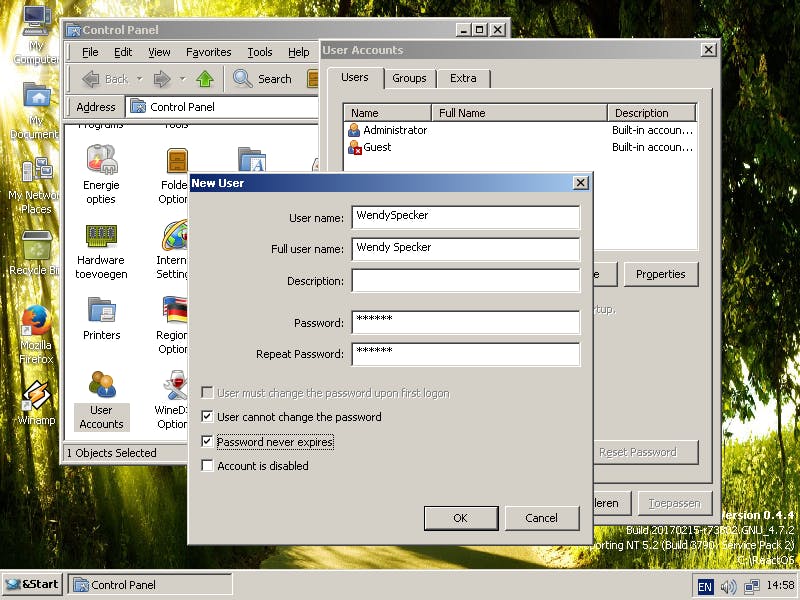Image resolution: width=800 pixels, height=600 pixels.
Task: Open the Edit menu in Control Panel
Action: [122, 52]
